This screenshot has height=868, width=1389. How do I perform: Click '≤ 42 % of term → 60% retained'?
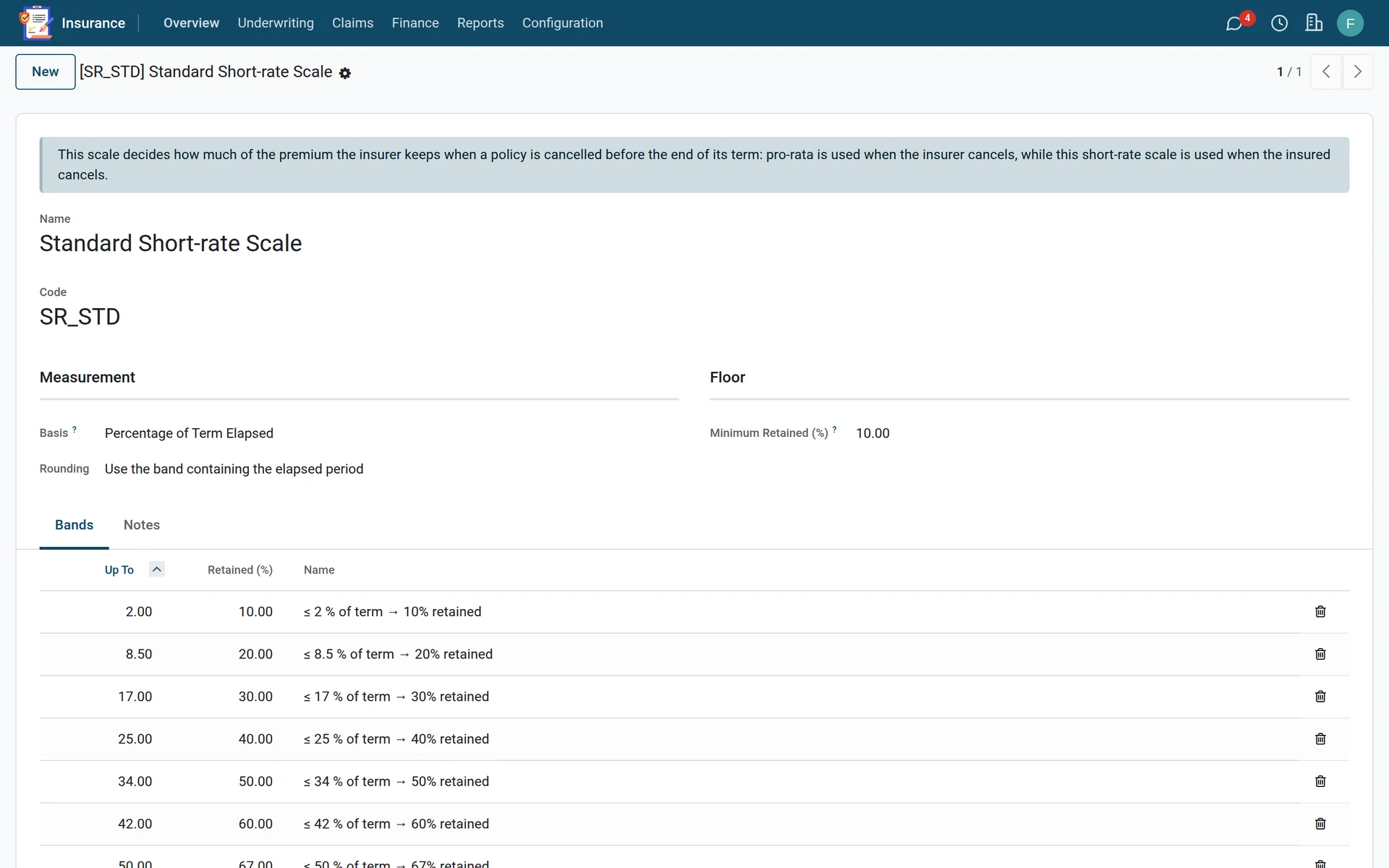(x=396, y=824)
